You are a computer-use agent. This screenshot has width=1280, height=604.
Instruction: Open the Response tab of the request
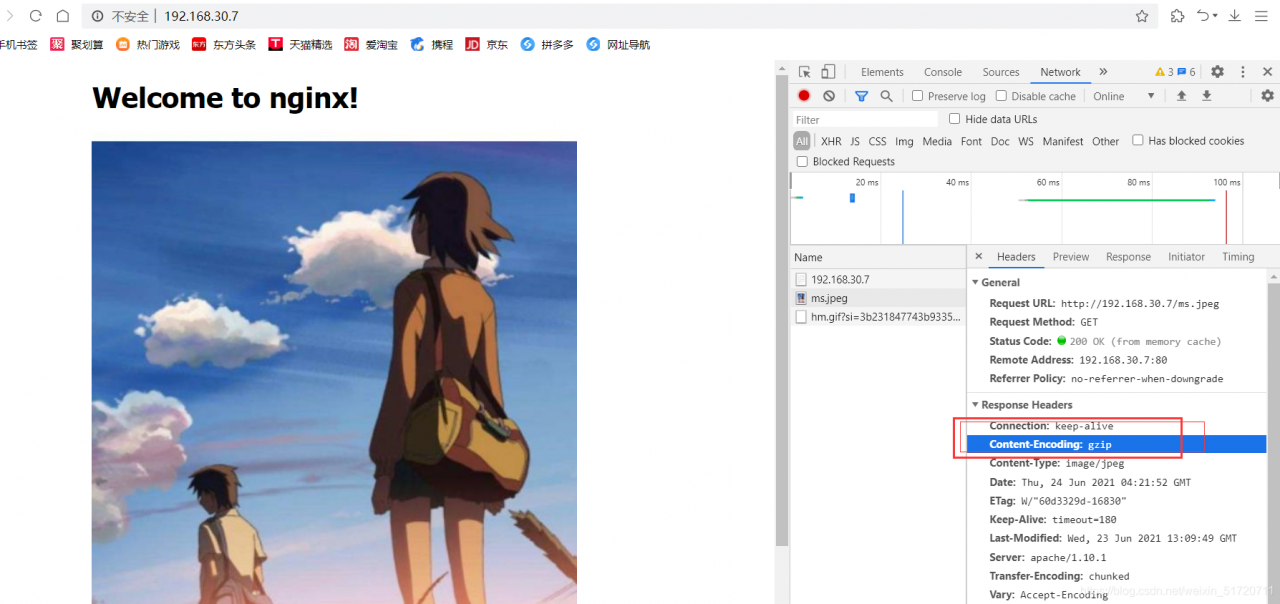point(1128,257)
